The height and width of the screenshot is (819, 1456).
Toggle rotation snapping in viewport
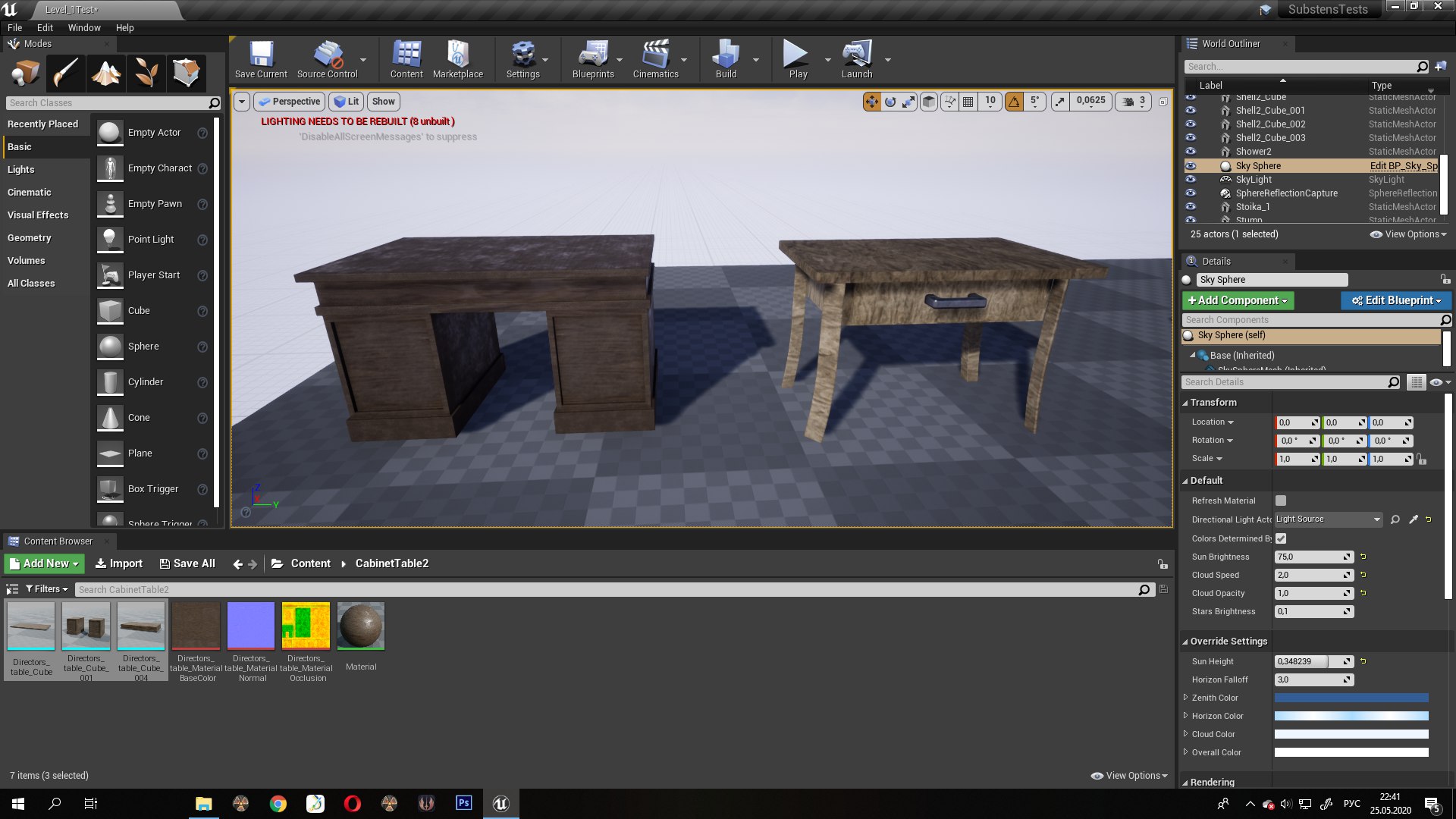(x=1014, y=102)
